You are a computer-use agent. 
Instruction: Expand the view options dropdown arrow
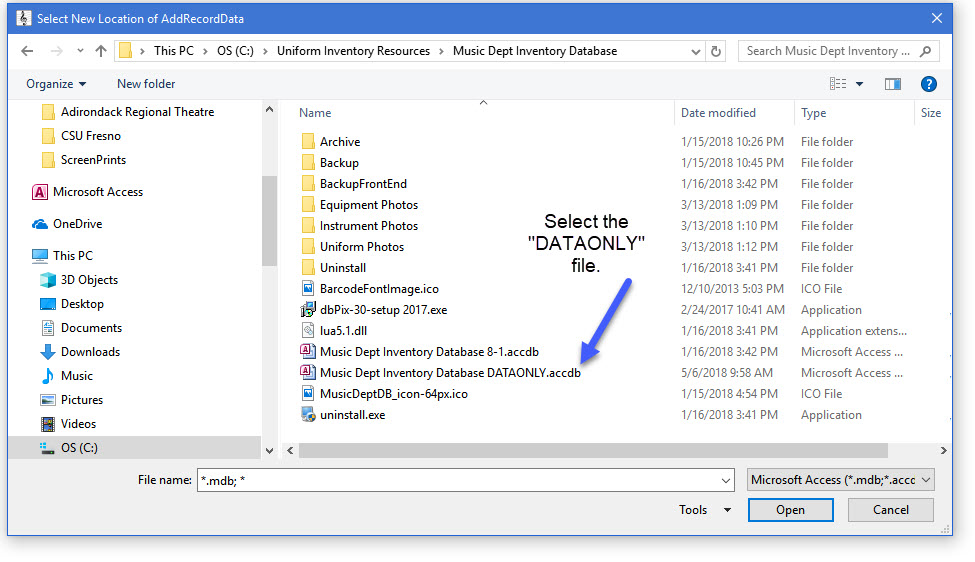coord(860,84)
